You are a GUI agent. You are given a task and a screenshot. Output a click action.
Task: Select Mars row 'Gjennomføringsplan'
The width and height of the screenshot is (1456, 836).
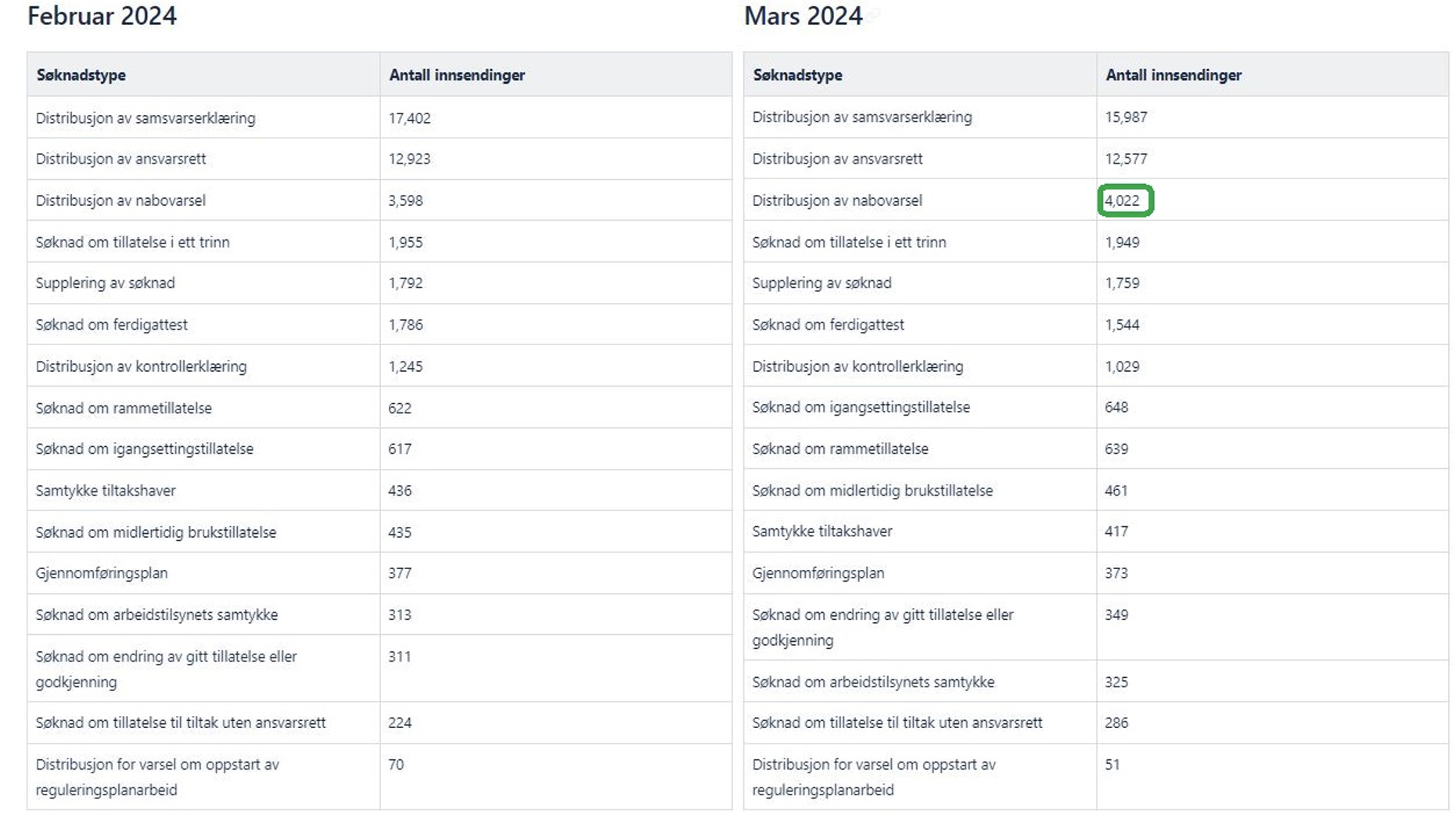click(1096, 573)
